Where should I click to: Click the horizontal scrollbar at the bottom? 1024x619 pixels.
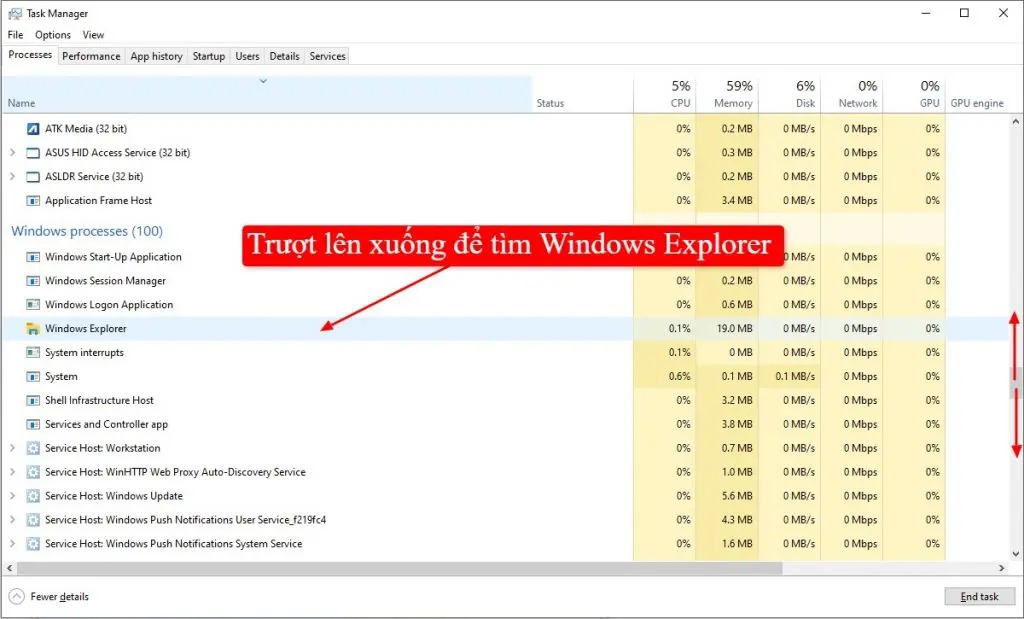(400, 568)
